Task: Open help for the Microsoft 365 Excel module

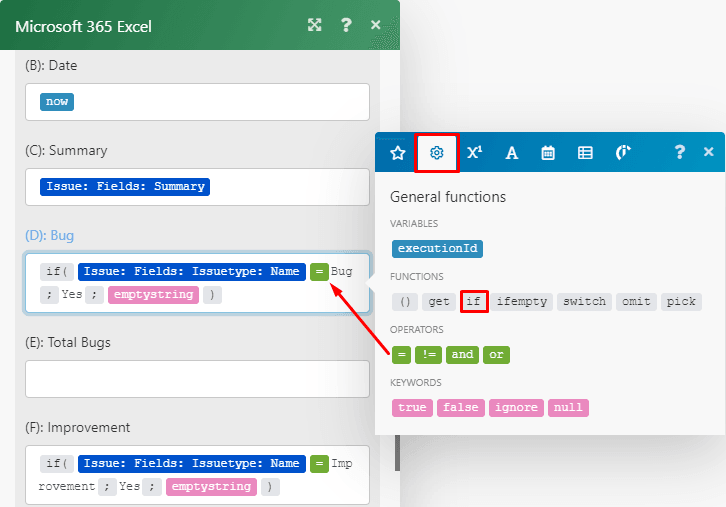Action: click(346, 25)
